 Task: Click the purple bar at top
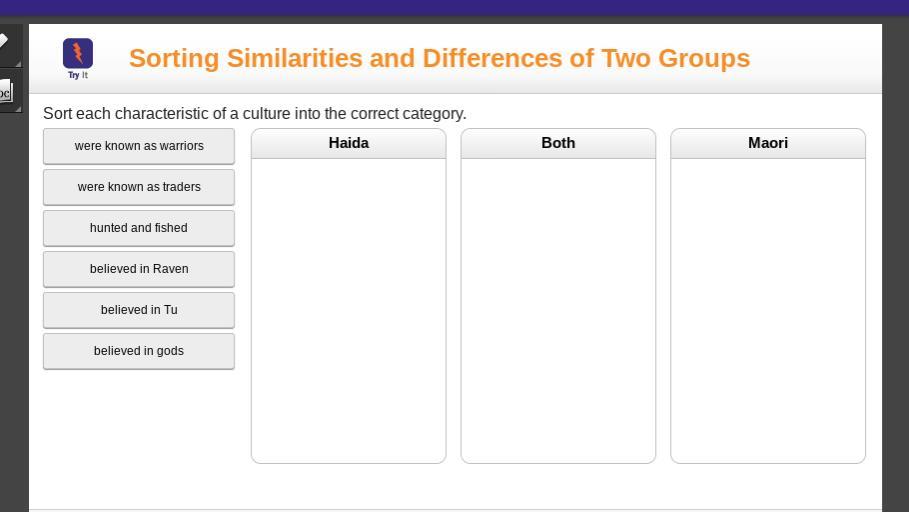pos(454,7)
